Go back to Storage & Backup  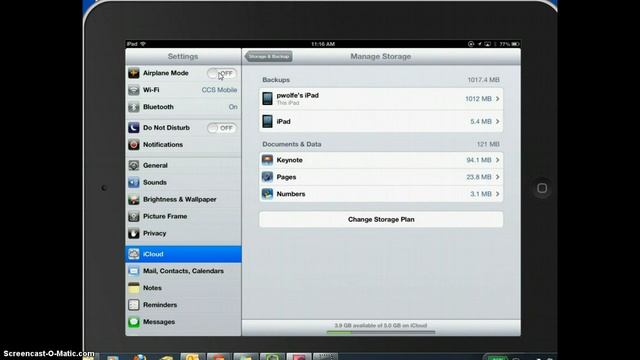pos(269,56)
